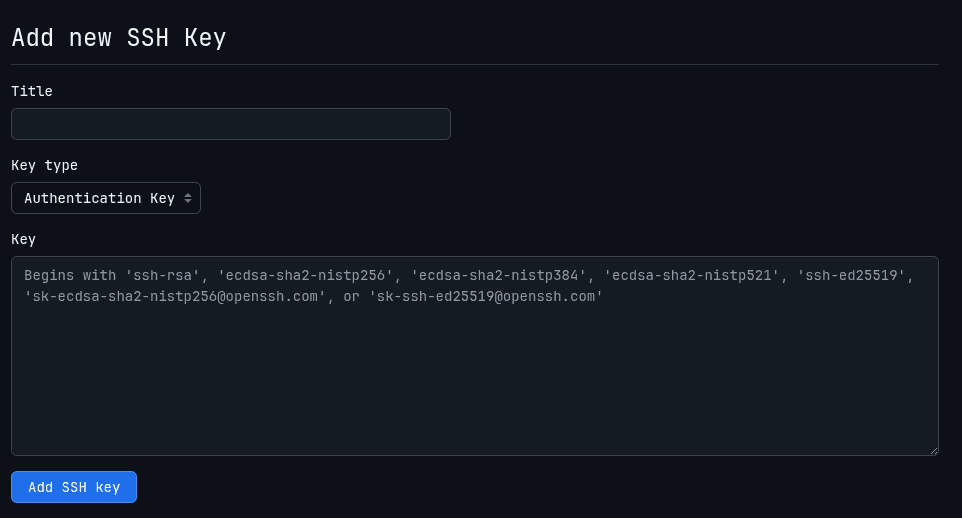Click the "Title" field label
Screen dimensions: 962x518
32,91
